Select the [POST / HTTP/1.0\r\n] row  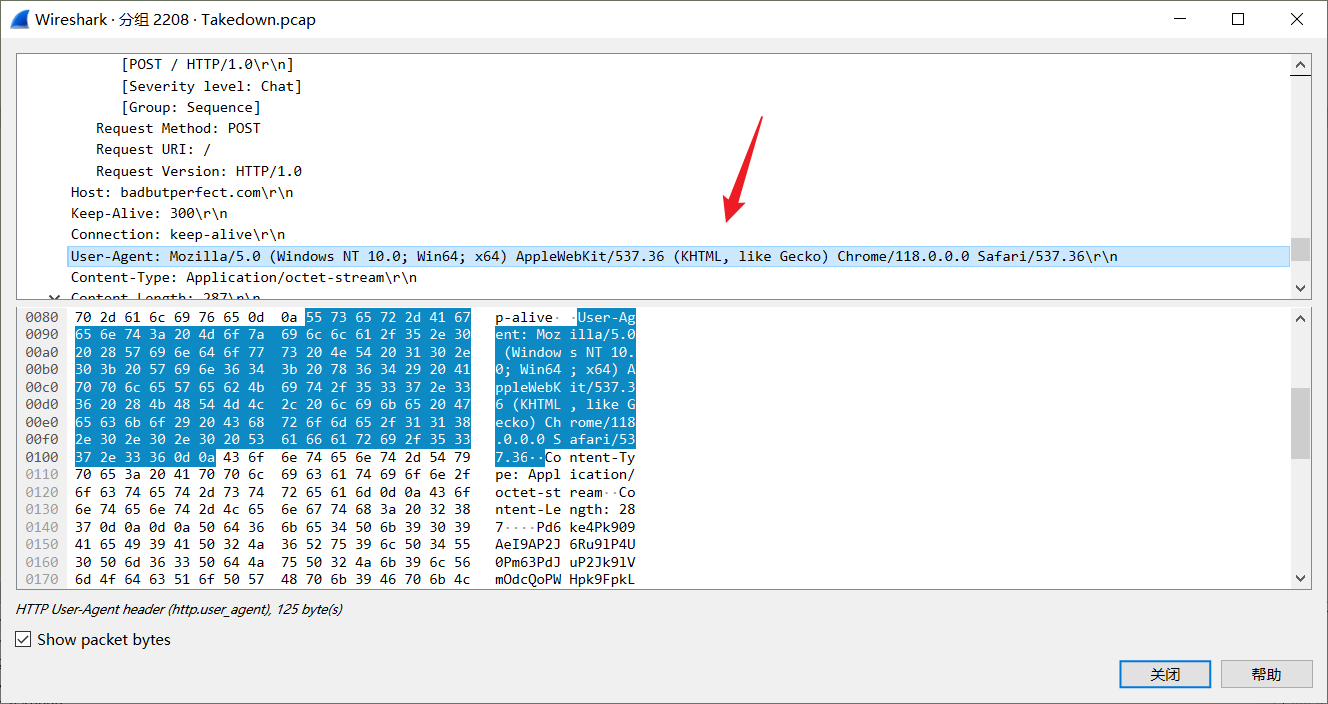[x=207, y=64]
